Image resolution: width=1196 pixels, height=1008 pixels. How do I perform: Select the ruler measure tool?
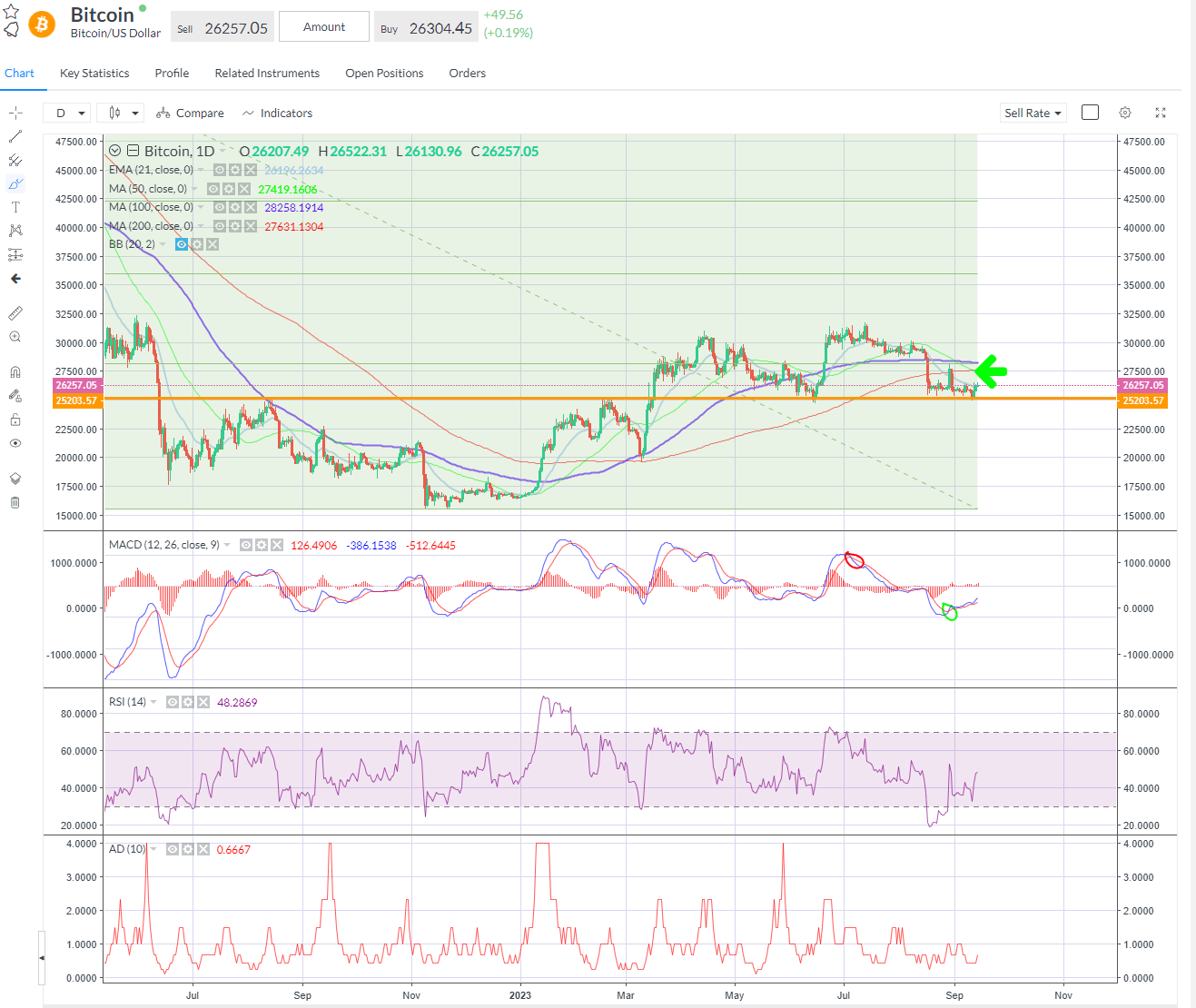pyautogui.click(x=15, y=313)
